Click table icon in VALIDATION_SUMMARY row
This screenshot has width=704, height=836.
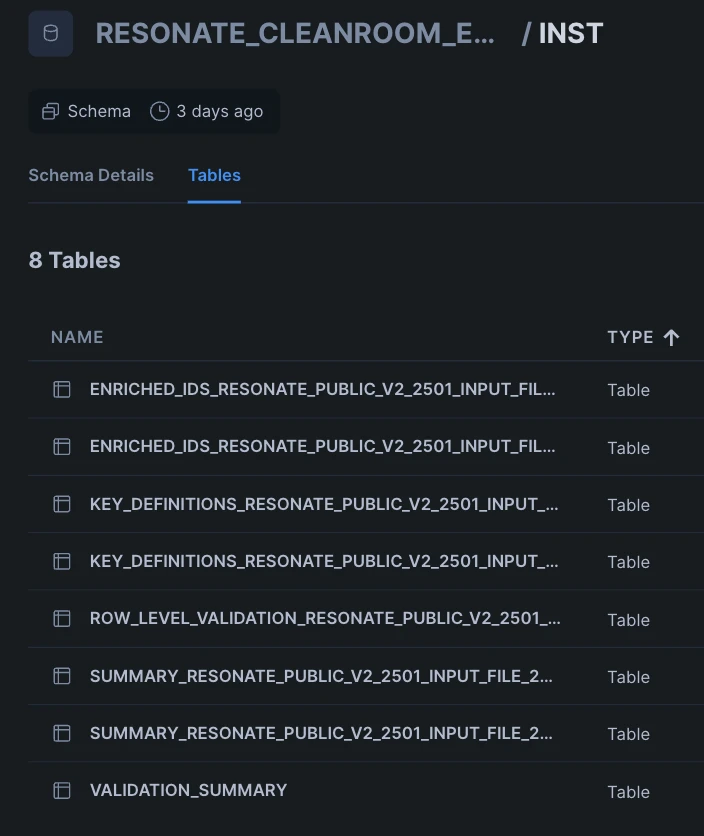point(62,790)
